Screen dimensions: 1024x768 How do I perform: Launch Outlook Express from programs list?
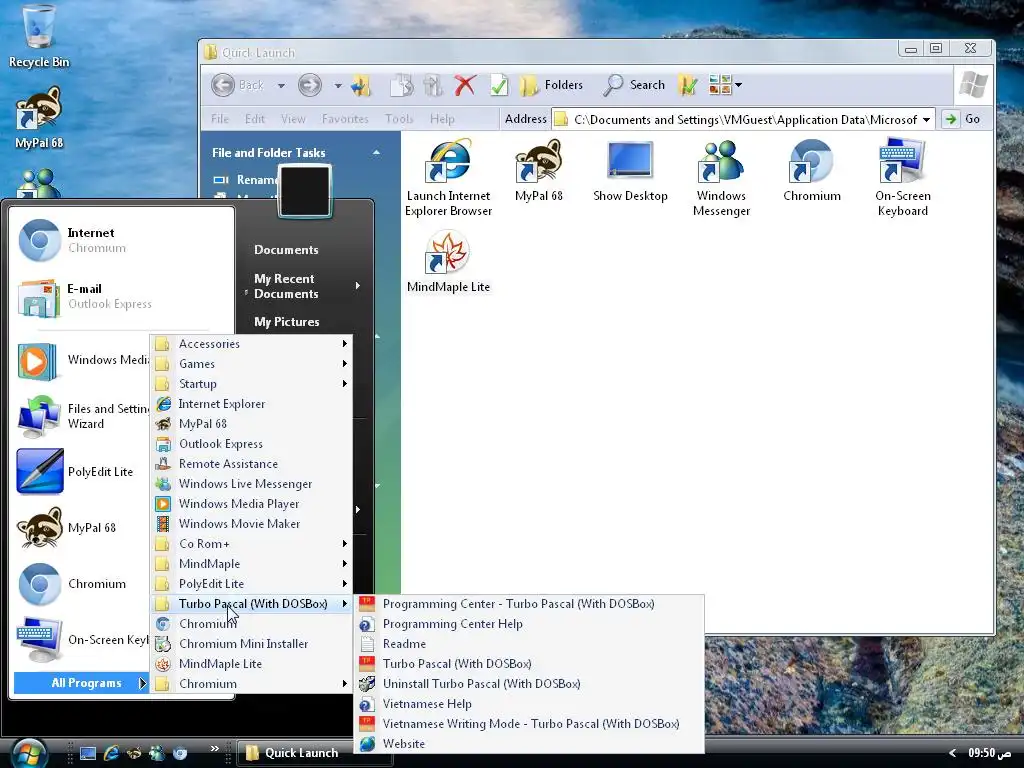252,443
